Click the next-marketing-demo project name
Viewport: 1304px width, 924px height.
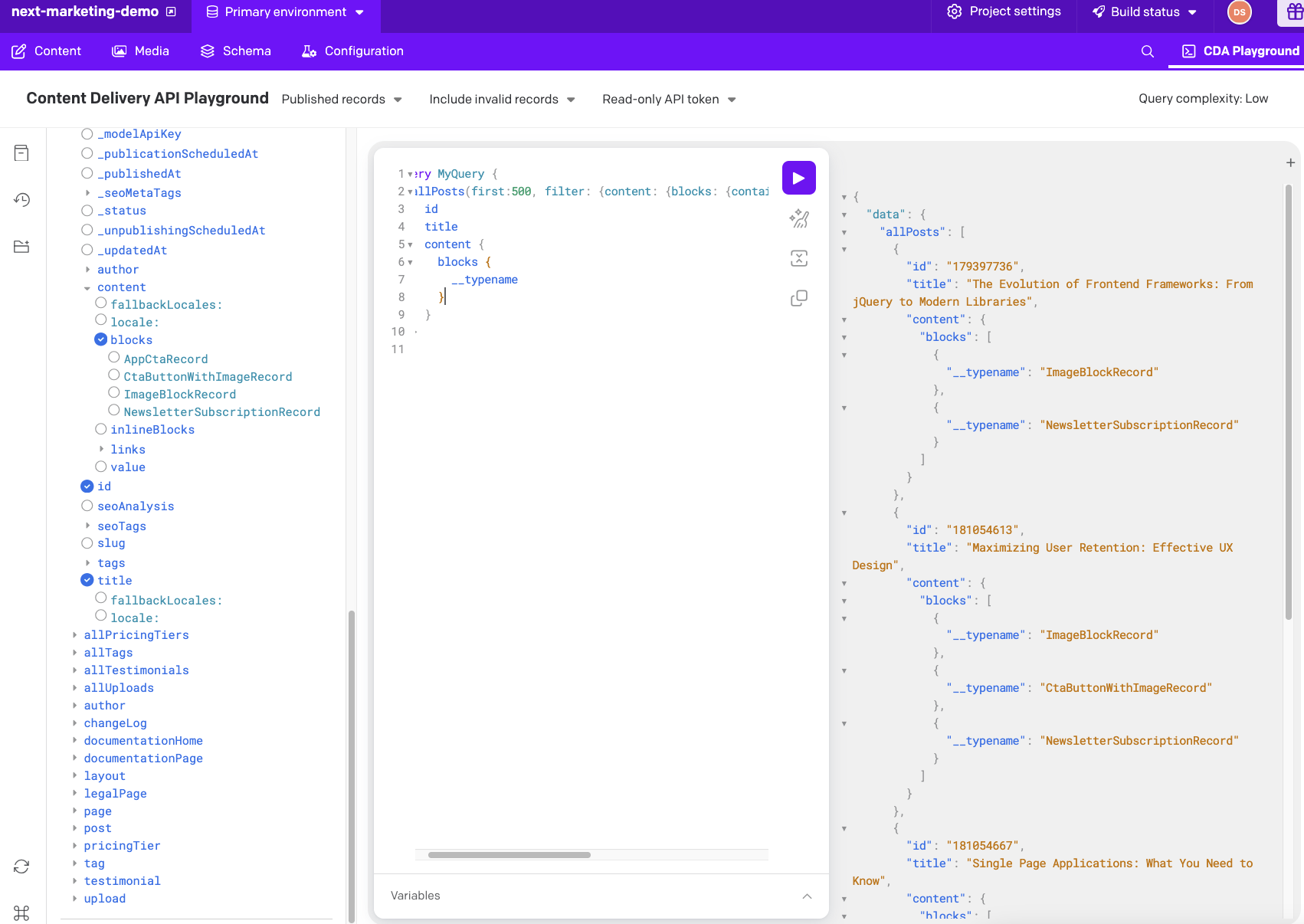pos(85,11)
